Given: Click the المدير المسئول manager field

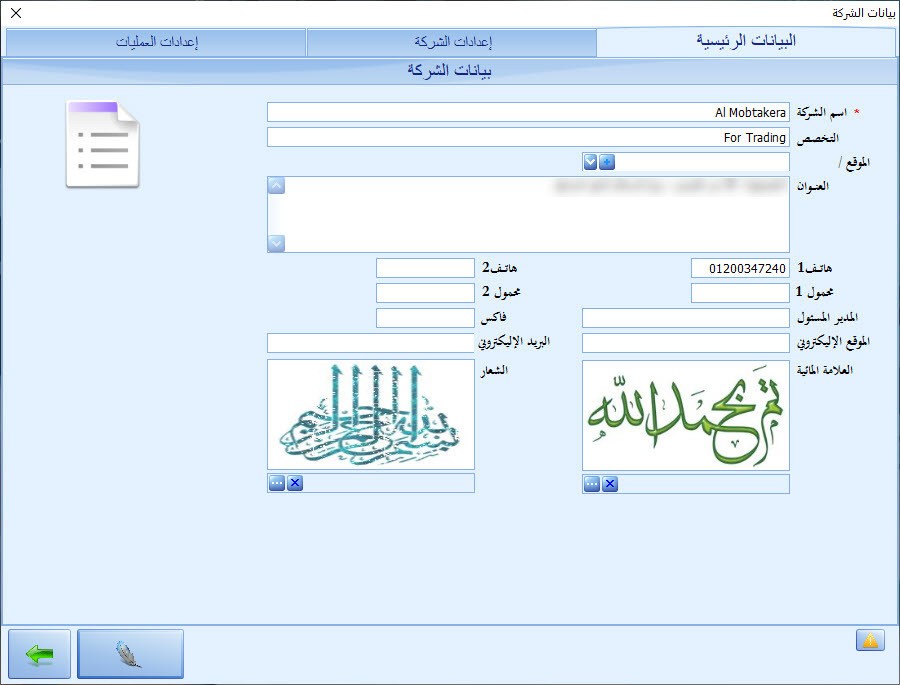Looking at the screenshot, I should click(x=686, y=318).
